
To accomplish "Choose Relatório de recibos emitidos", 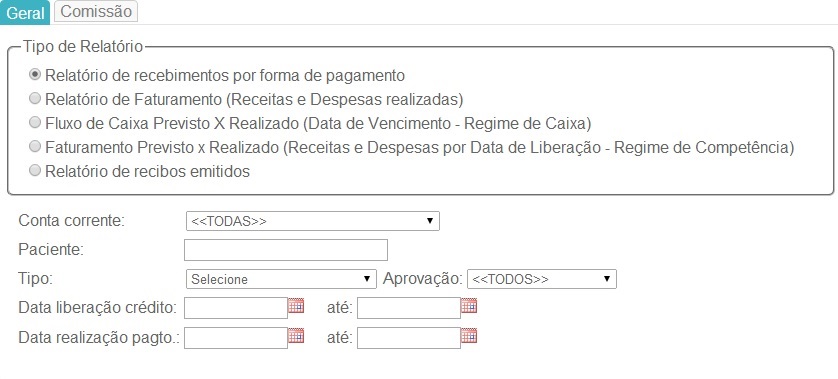I will point(35,171).
